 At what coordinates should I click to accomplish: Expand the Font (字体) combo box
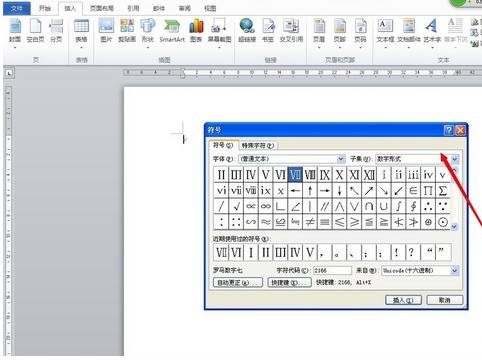[x=341, y=159]
